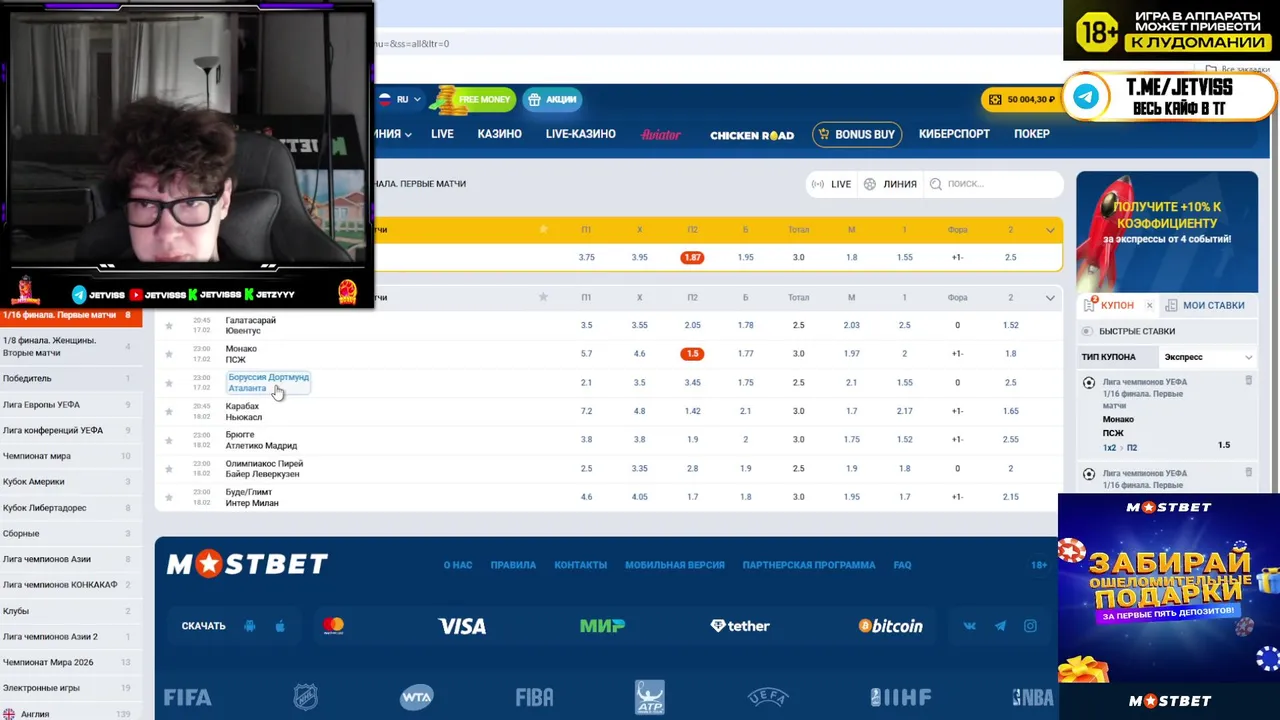Download the Android app

(x=250, y=626)
